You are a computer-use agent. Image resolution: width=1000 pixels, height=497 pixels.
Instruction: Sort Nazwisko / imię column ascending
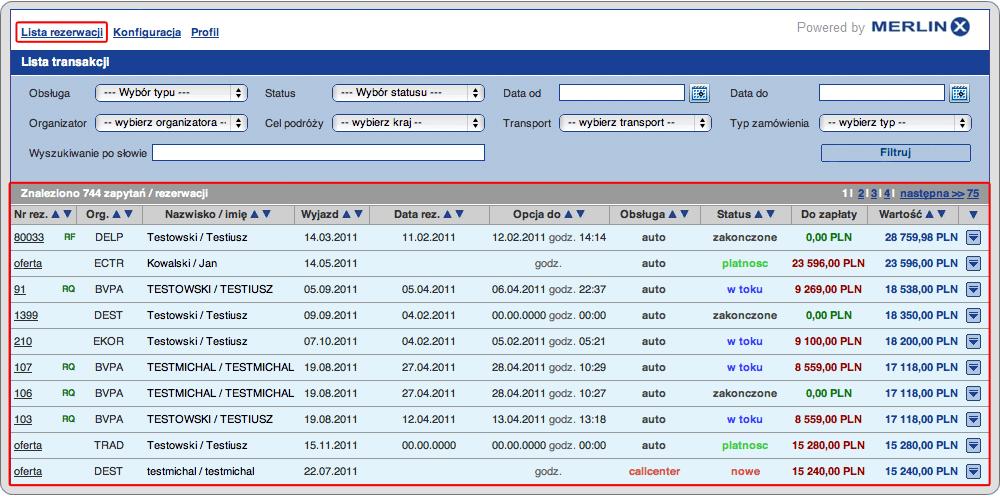(x=254, y=215)
